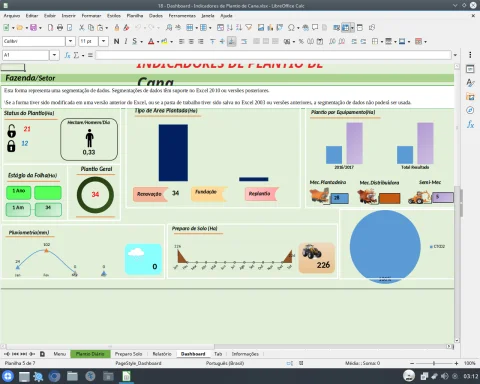Switch to the Plantio Diário sheet tab
The image size is (480, 384).
pos(90,354)
